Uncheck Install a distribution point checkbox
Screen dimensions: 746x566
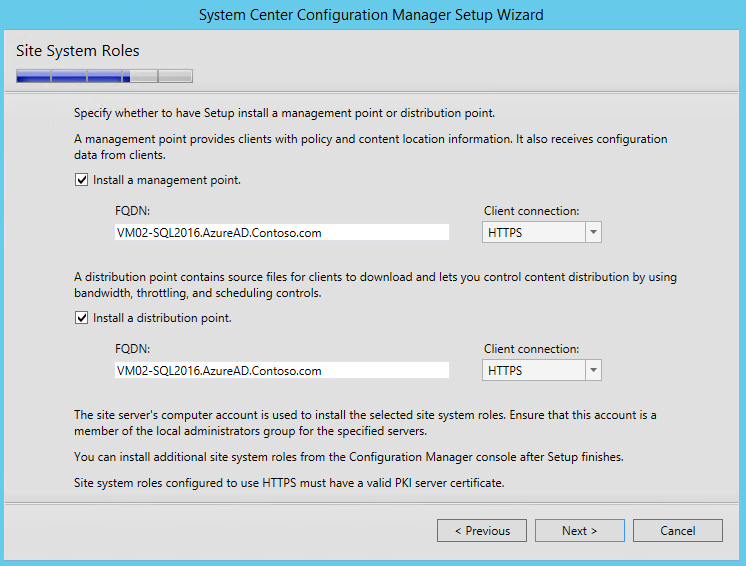81,318
